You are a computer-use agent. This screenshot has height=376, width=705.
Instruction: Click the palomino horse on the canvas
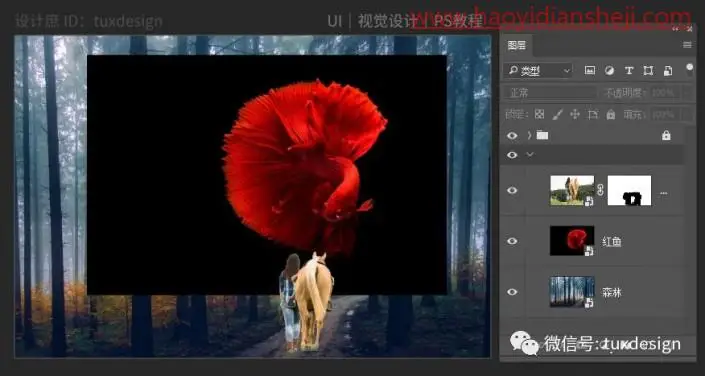[x=313, y=301]
